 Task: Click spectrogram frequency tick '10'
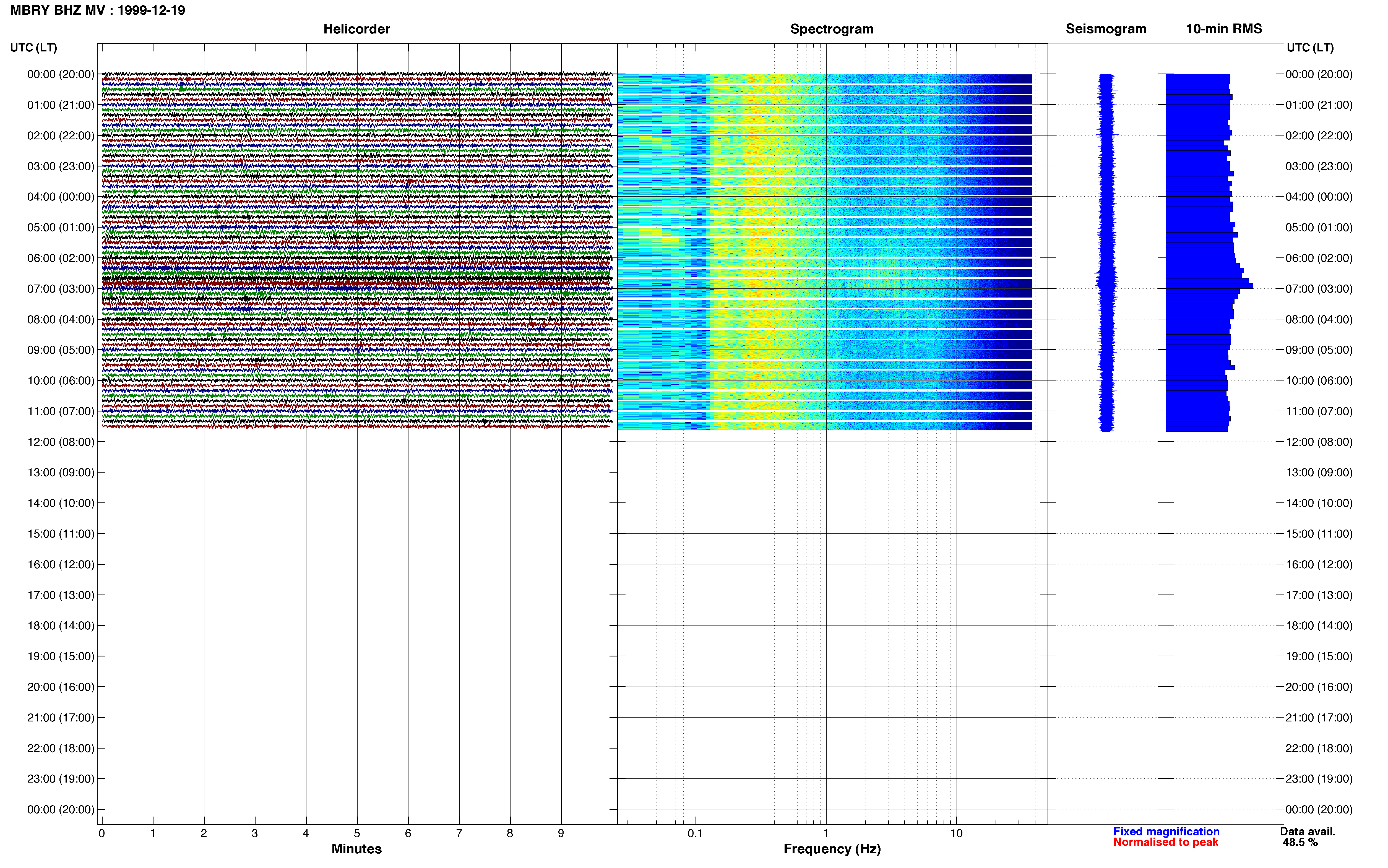(956, 833)
